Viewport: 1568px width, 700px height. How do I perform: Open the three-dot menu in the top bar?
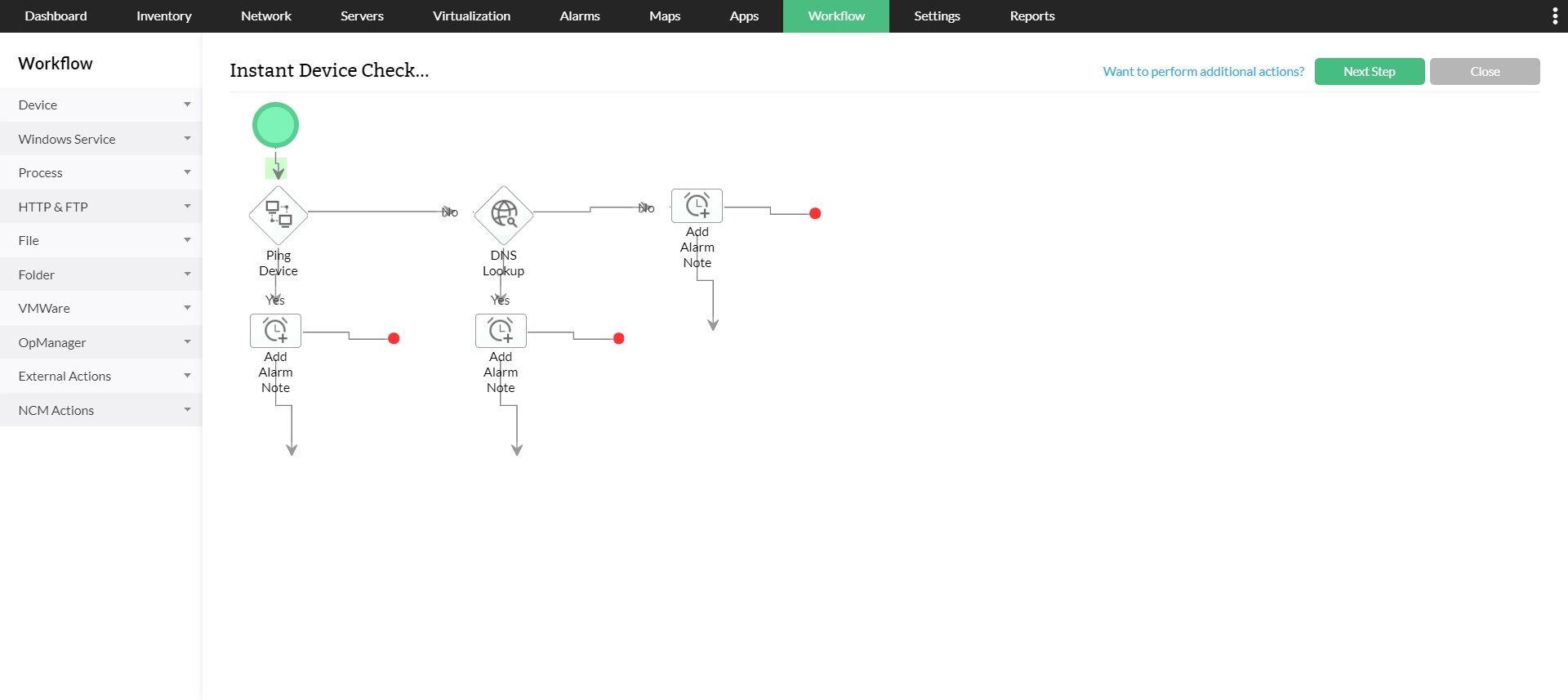1555,16
